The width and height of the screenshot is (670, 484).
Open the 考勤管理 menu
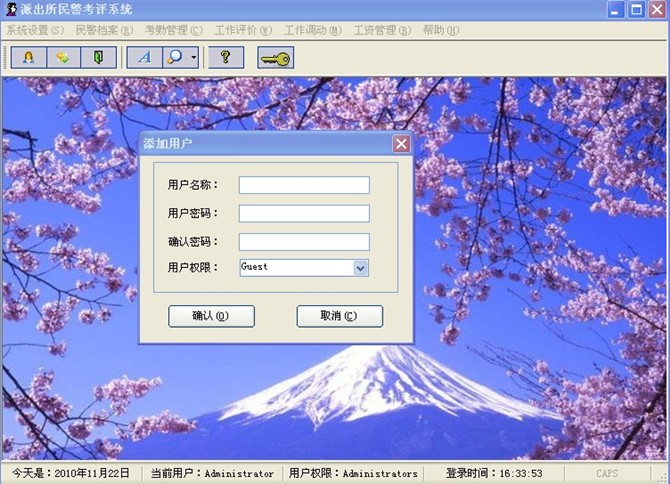pyautogui.click(x=172, y=30)
